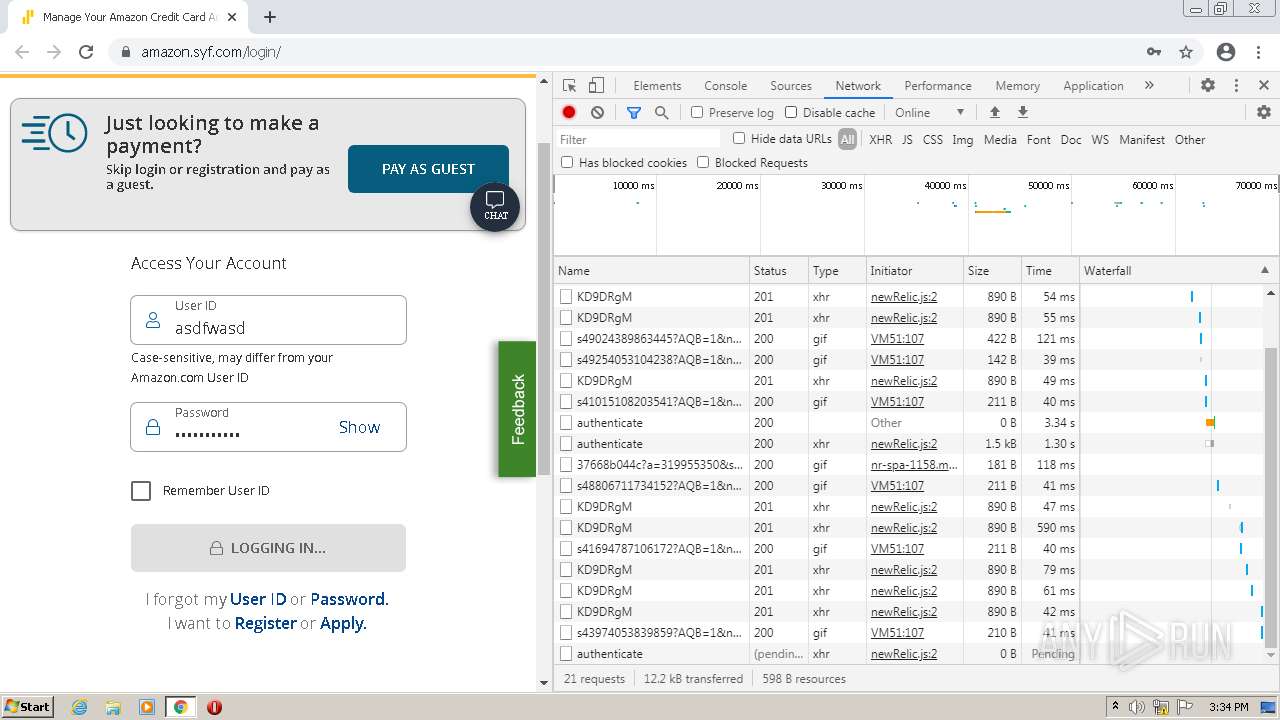Open the Chrome three-dot menu
The width and height of the screenshot is (1280, 720).
1259,52
